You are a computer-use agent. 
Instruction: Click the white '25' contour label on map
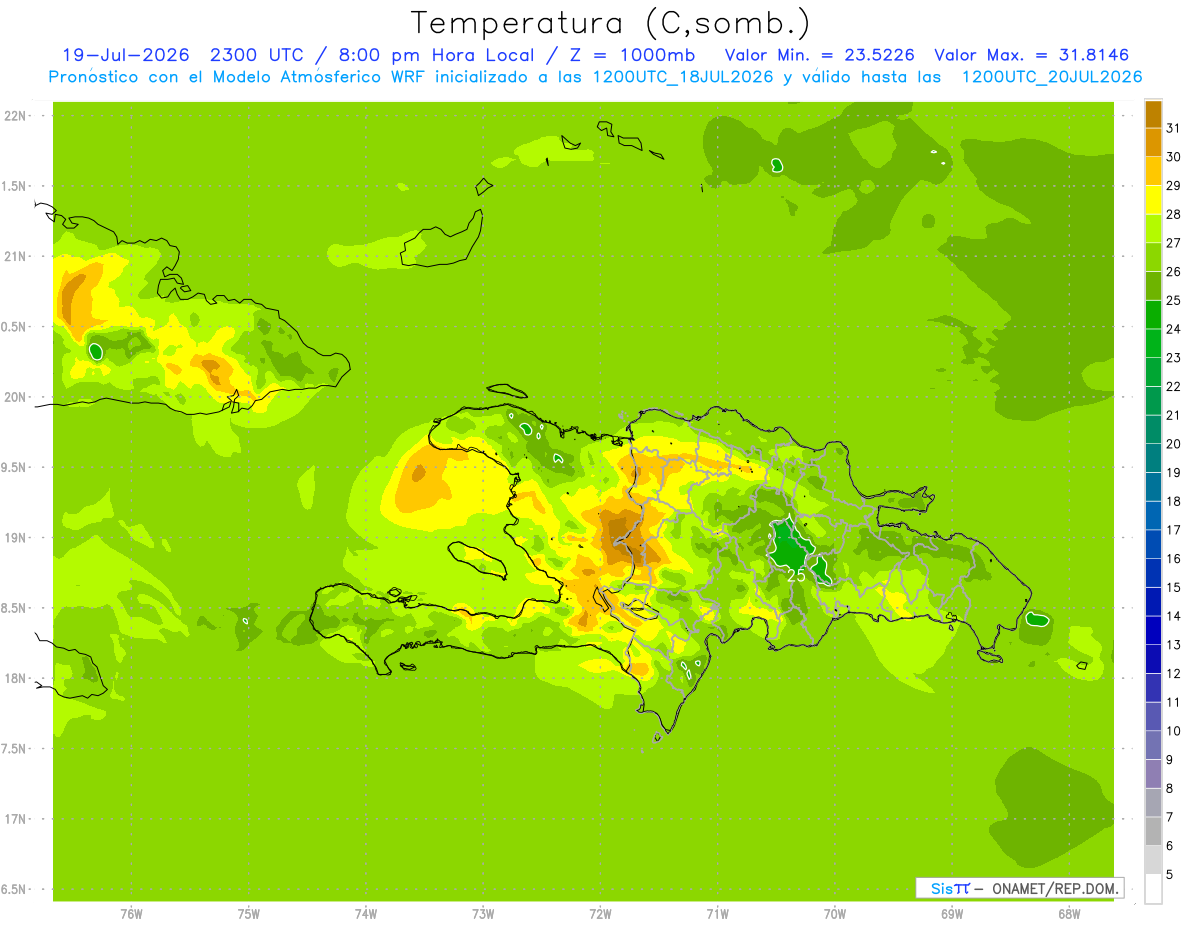tap(796, 576)
